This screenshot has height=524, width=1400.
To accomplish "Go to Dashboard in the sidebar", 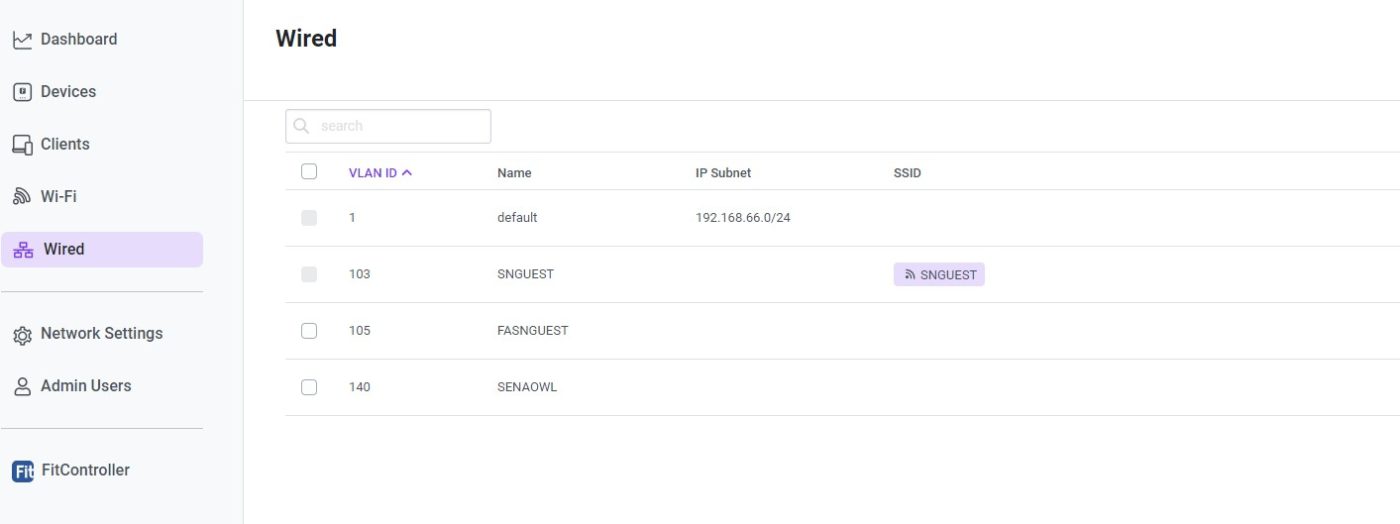I will point(79,39).
